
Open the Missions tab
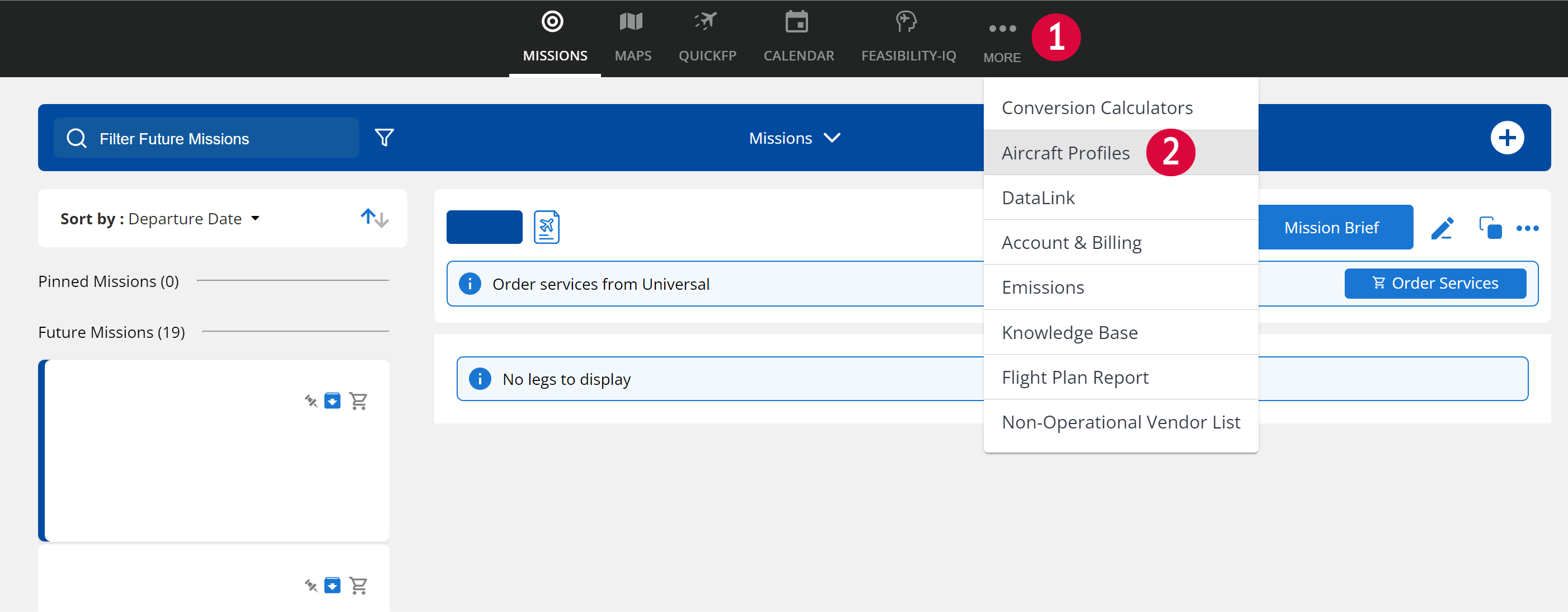(x=555, y=37)
